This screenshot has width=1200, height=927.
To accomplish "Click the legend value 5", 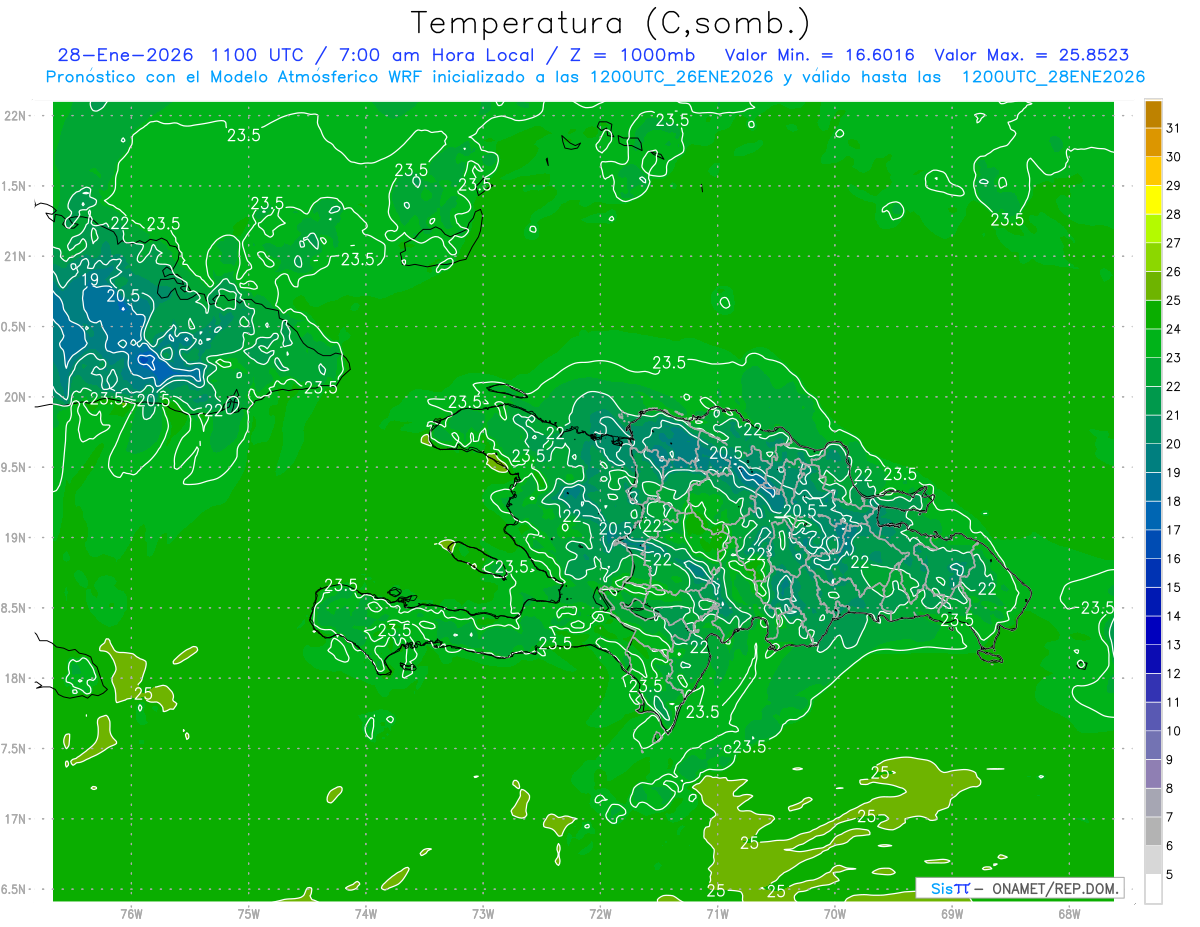I will point(1170,875).
